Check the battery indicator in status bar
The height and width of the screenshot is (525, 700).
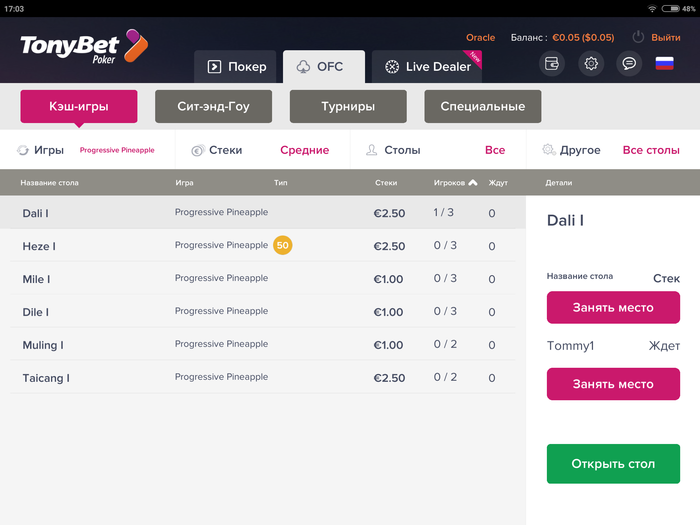[x=670, y=8]
